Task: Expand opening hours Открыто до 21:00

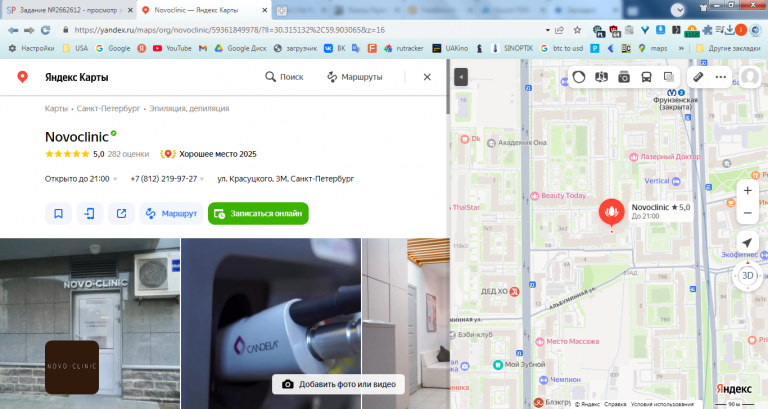Action: [81, 179]
